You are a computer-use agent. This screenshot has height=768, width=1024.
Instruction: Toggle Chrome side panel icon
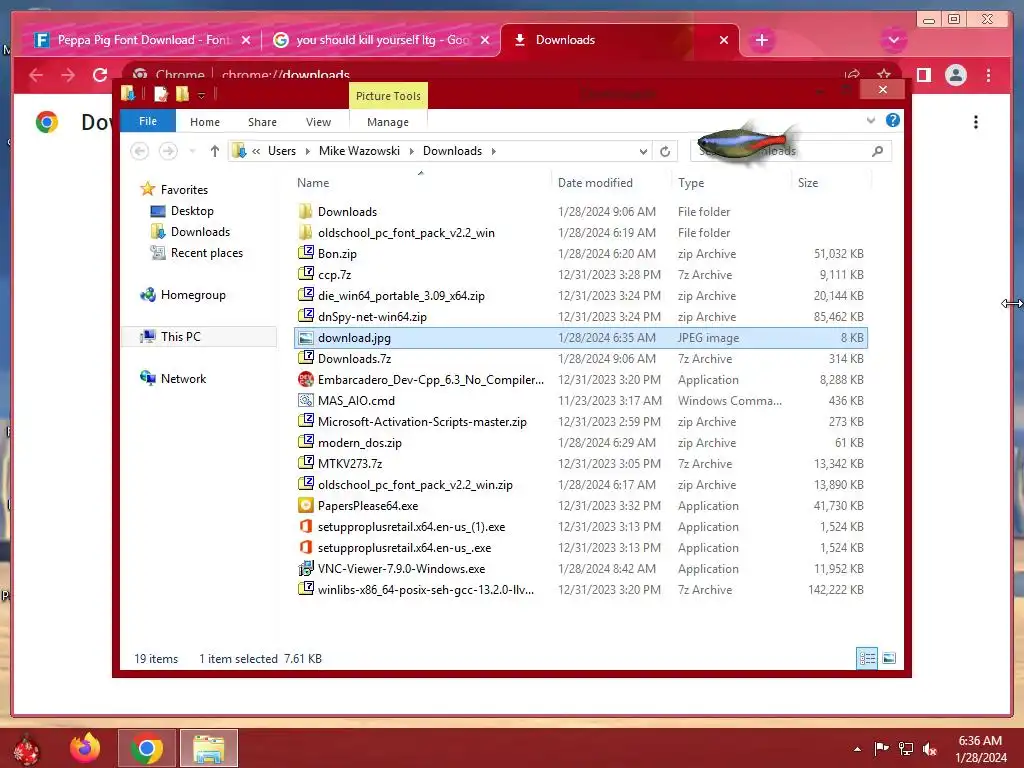pos(923,75)
